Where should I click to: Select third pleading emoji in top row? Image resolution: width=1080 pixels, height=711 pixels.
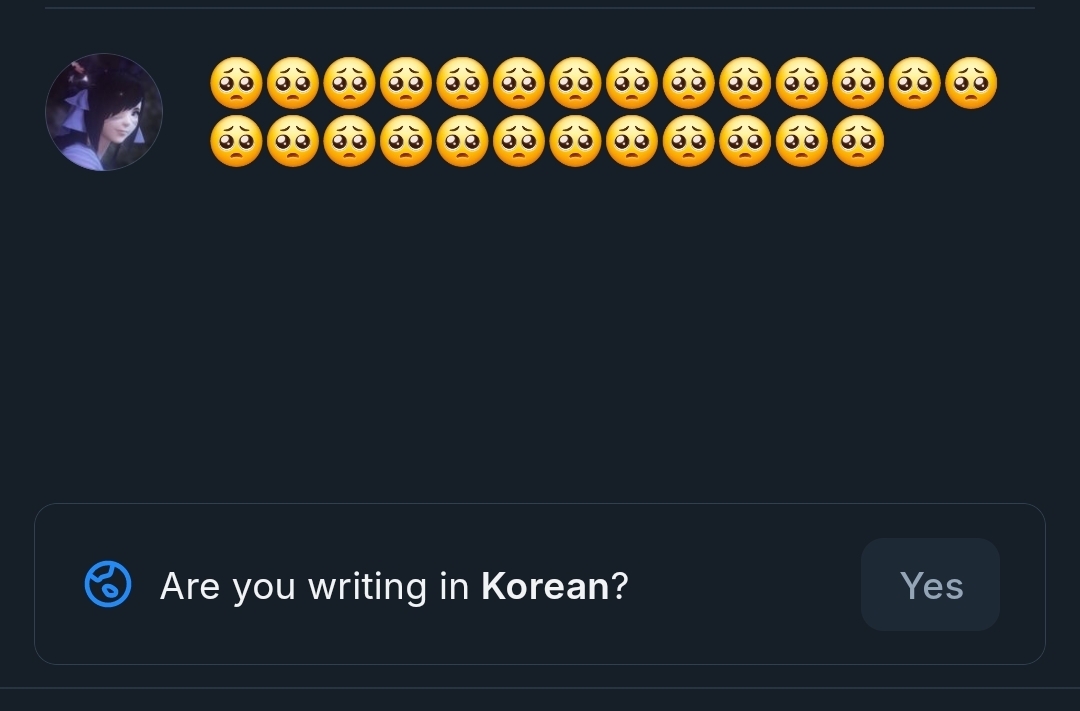[349, 83]
